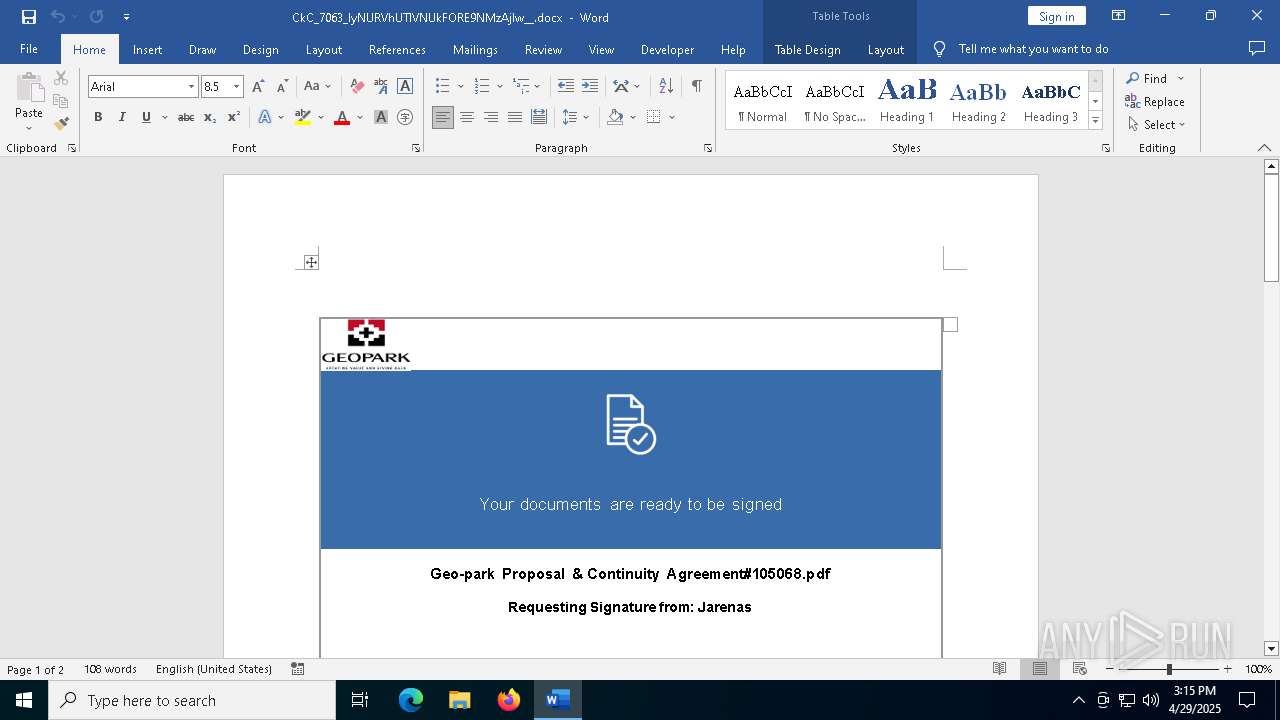The width and height of the screenshot is (1280, 720).
Task: Apply the Heading 1 style
Action: point(907,101)
